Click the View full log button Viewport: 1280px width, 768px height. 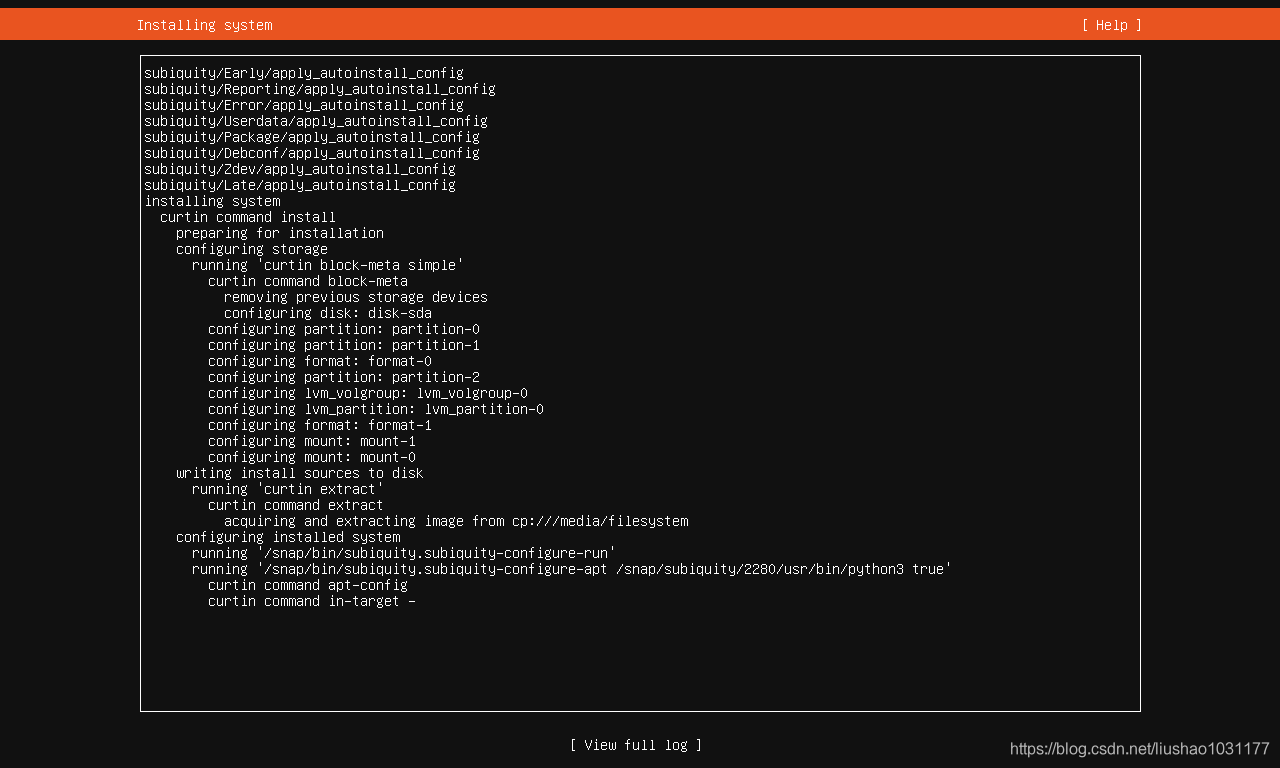coord(636,745)
